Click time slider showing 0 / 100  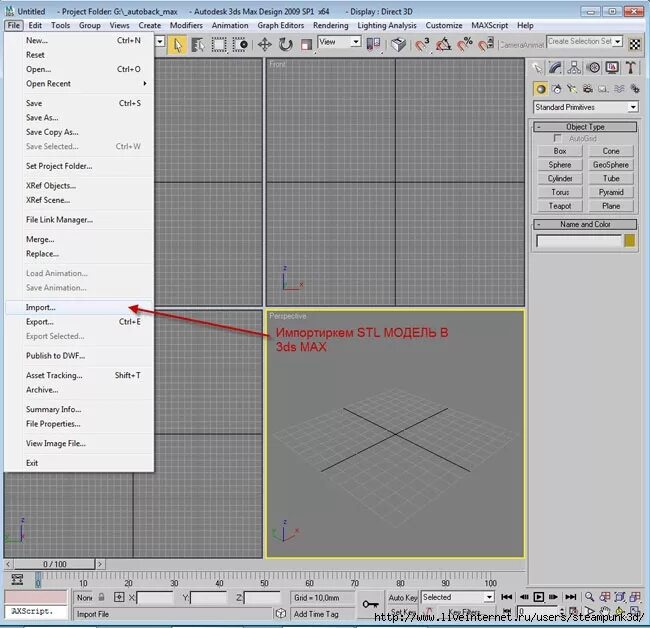tap(55, 564)
